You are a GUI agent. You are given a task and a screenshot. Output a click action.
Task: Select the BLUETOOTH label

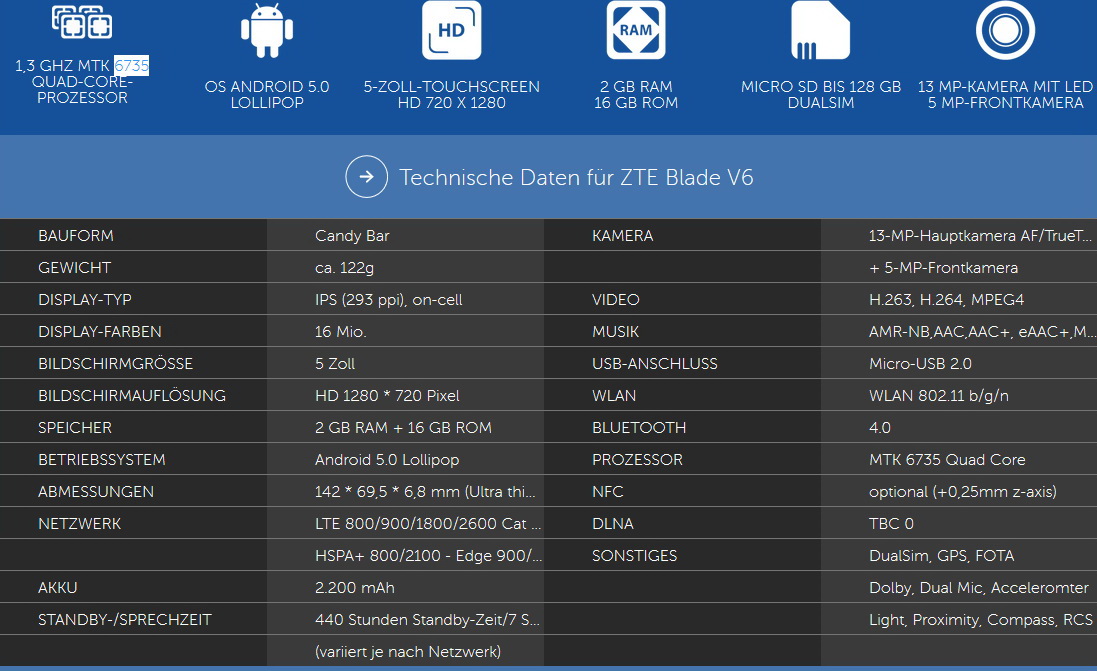[x=639, y=428]
